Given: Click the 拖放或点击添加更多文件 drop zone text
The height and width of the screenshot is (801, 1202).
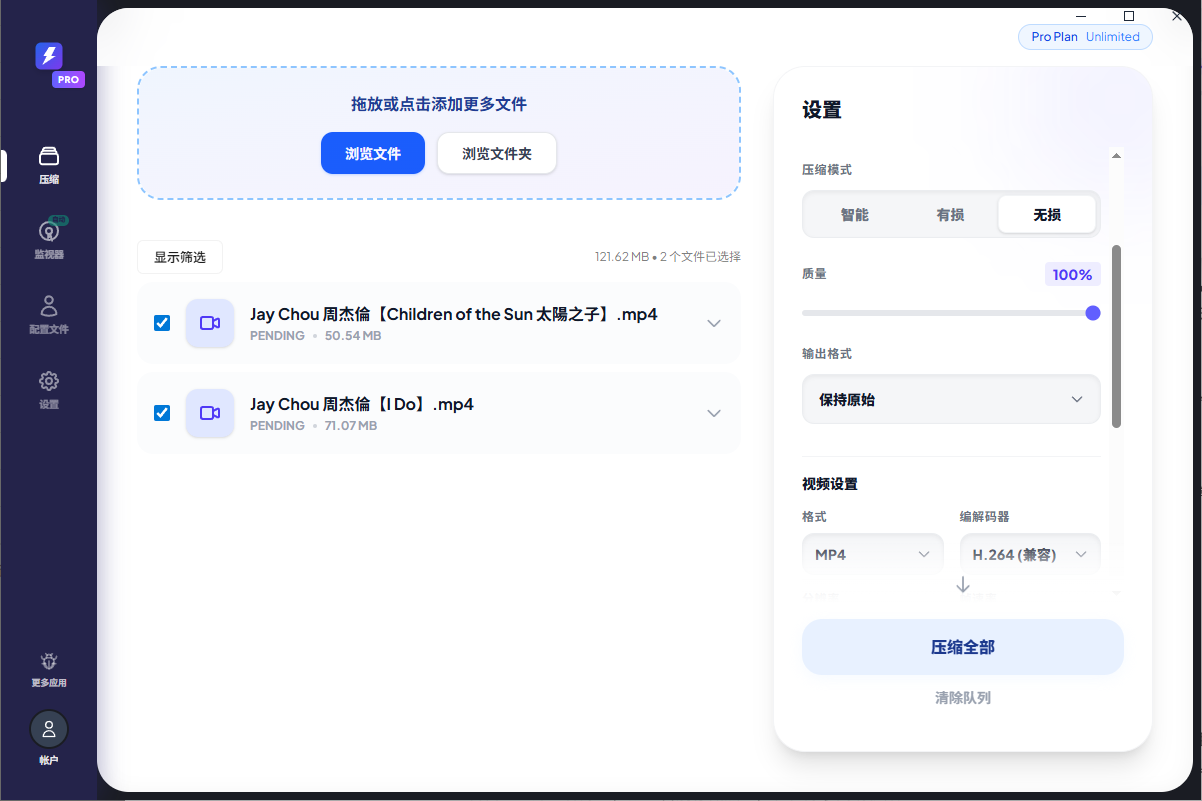Looking at the screenshot, I should pos(439,104).
